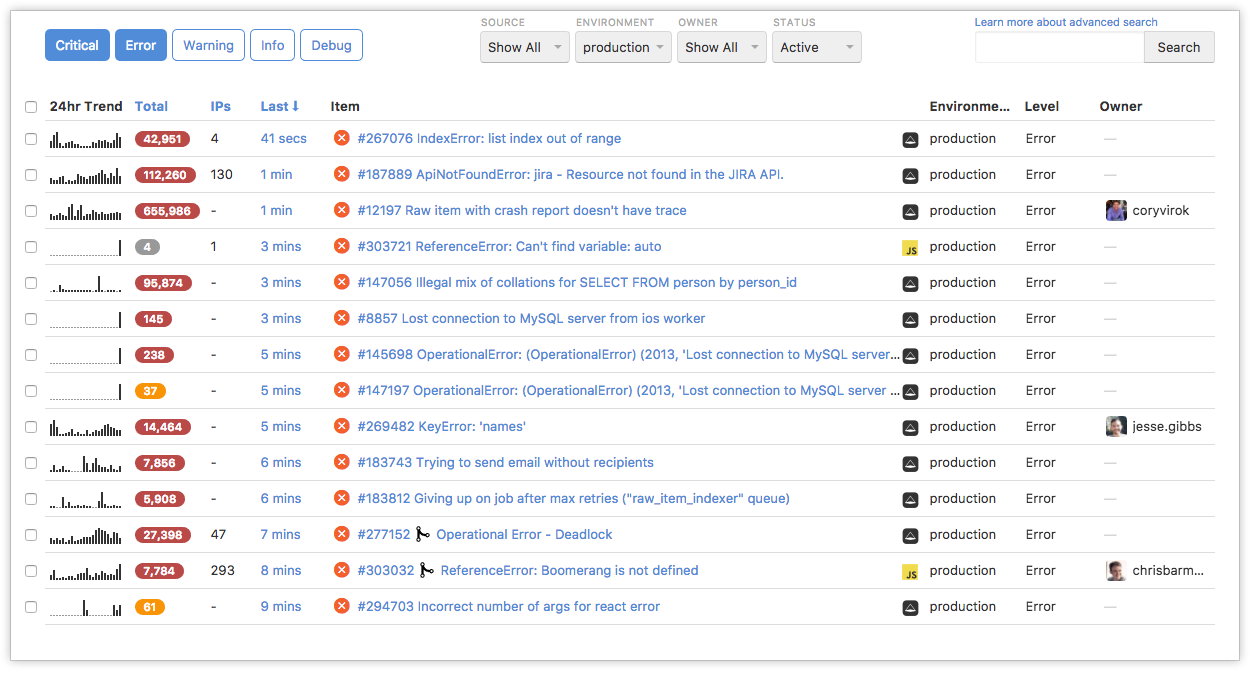
Task: Check the box for #187889 ApiNotFoundError row
Action: 31,175
